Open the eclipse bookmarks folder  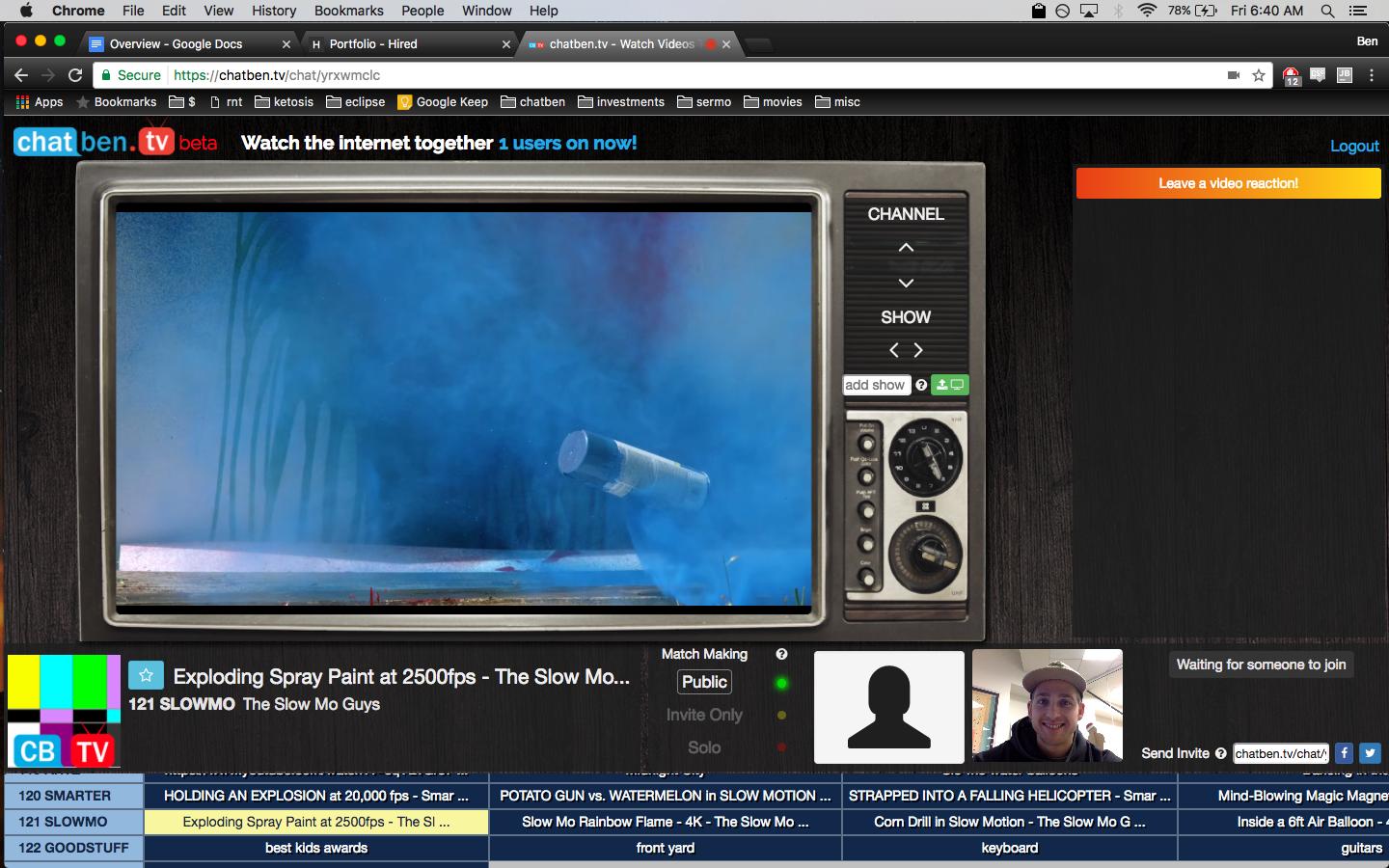[356, 101]
